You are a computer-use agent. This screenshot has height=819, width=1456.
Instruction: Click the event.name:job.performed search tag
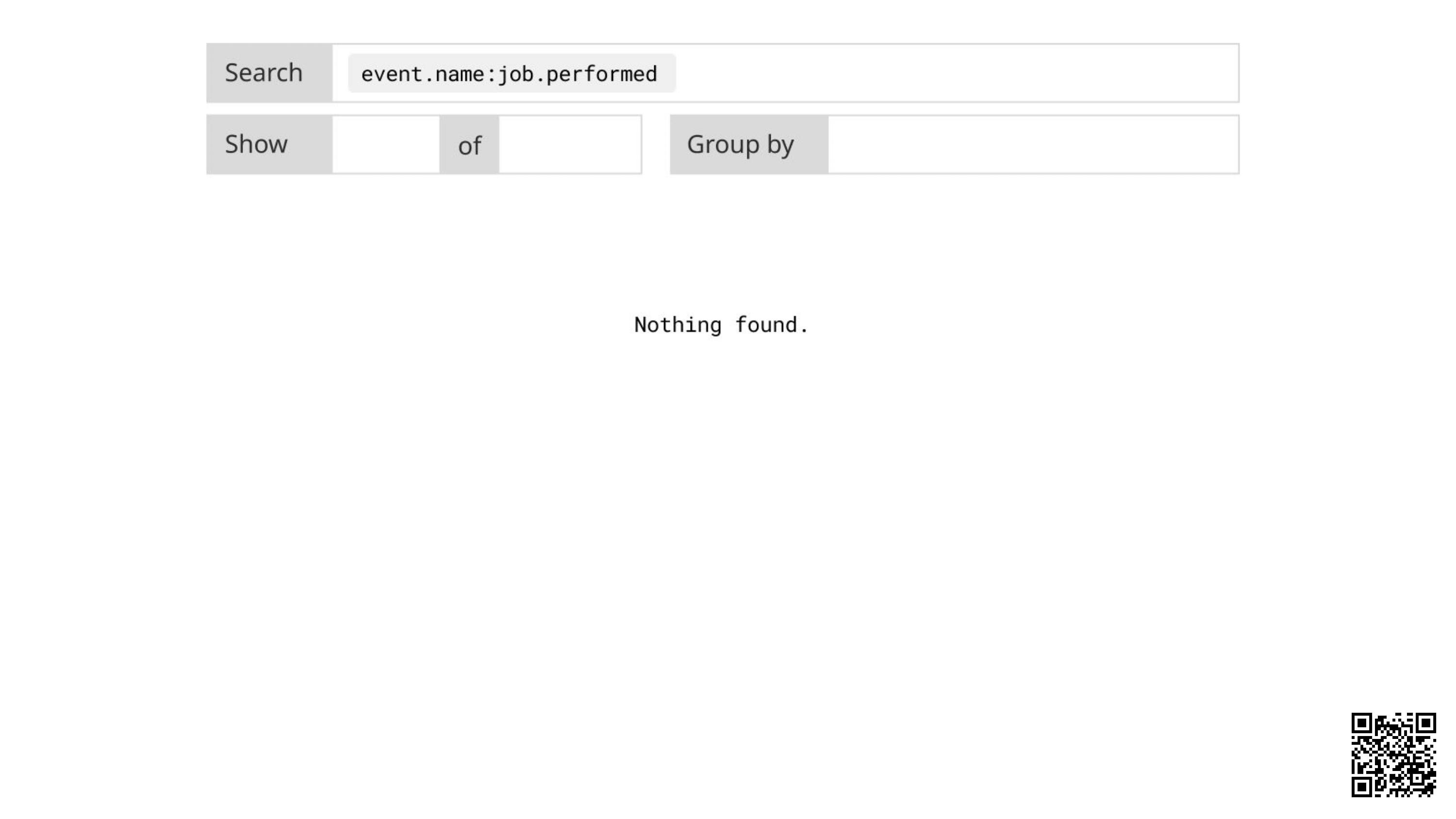tap(512, 73)
